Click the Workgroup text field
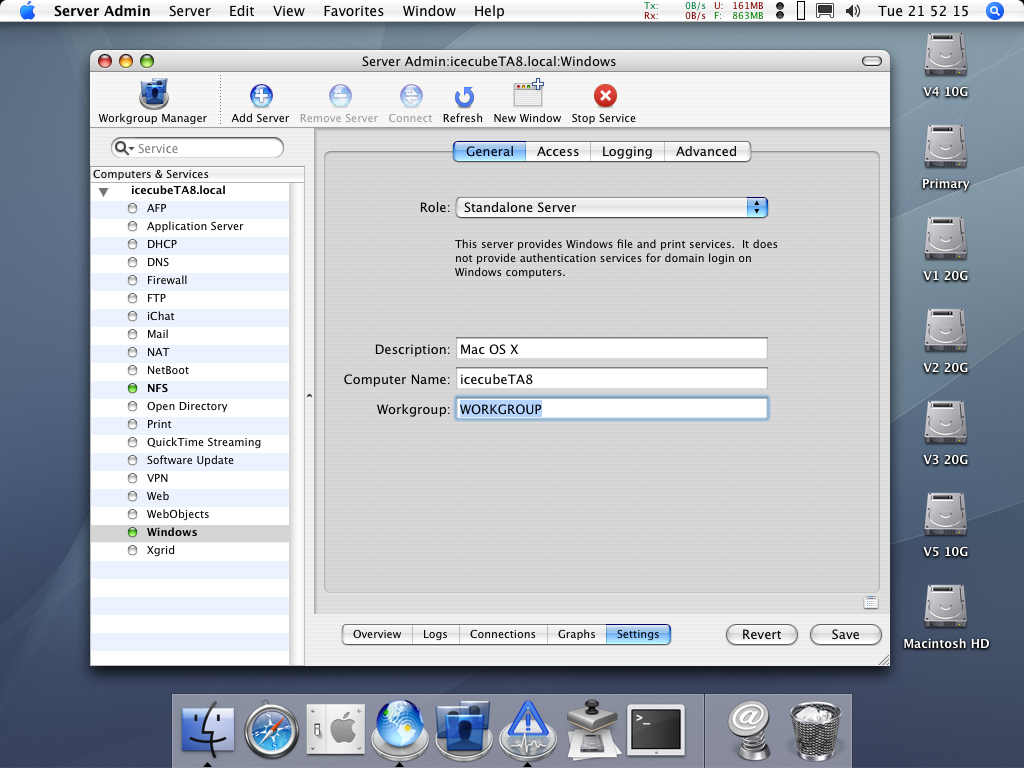Viewport: 1024px width, 768px height. 612,409
